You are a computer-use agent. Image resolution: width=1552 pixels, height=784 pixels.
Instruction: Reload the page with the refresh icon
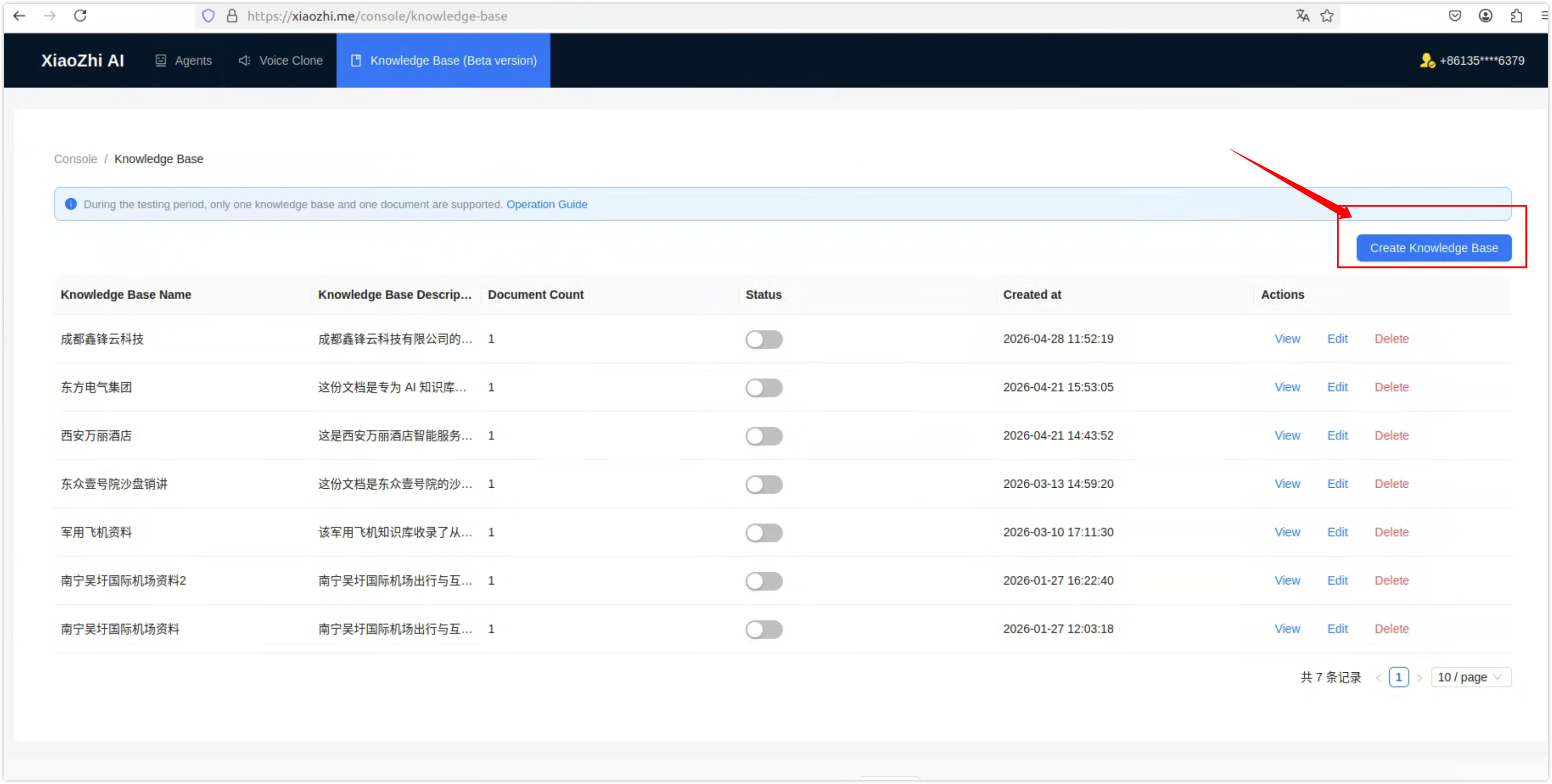[80, 16]
